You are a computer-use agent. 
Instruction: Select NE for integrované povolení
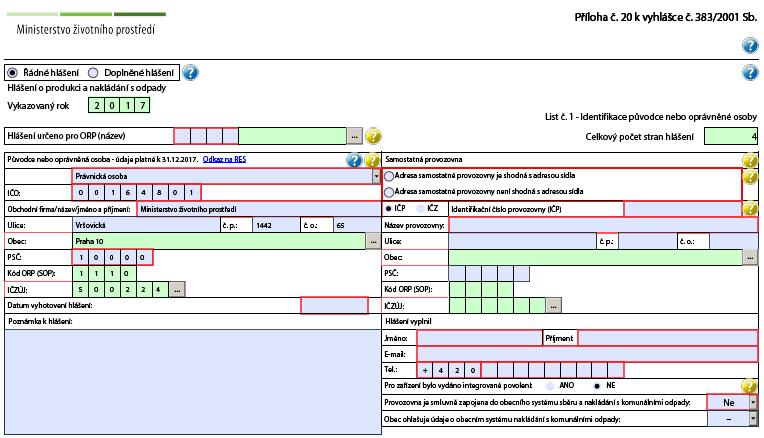click(x=597, y=386)
